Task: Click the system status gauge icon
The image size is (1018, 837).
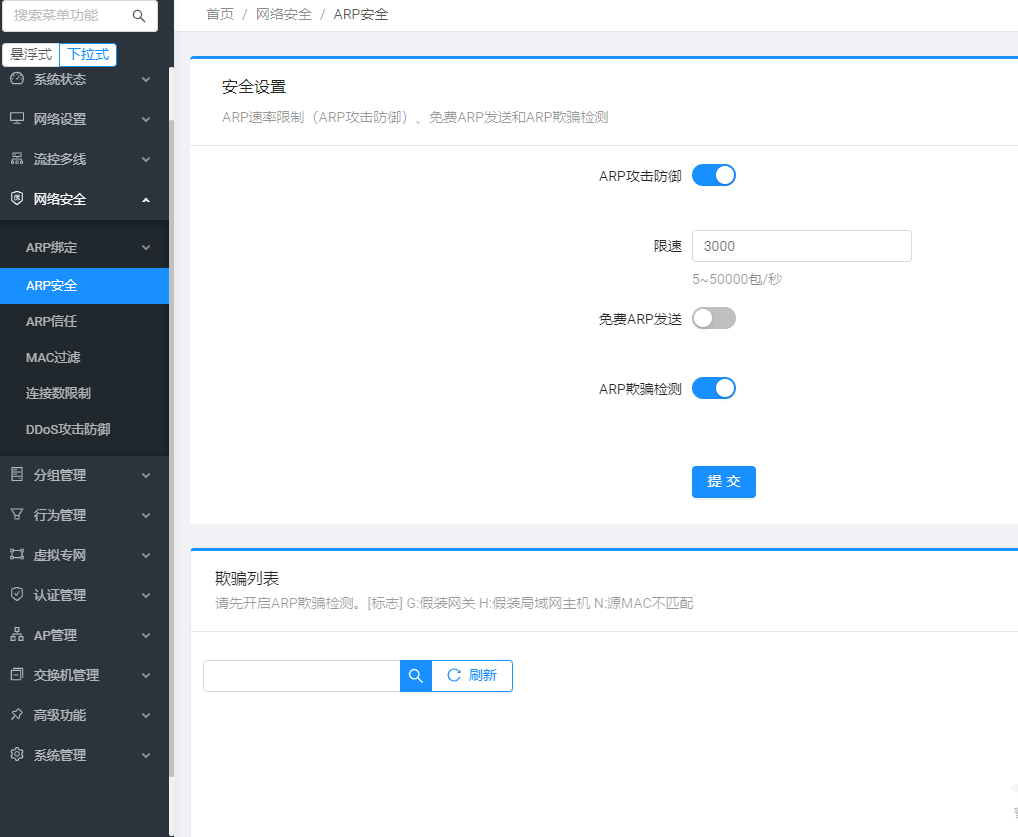Action: [17, 79]
